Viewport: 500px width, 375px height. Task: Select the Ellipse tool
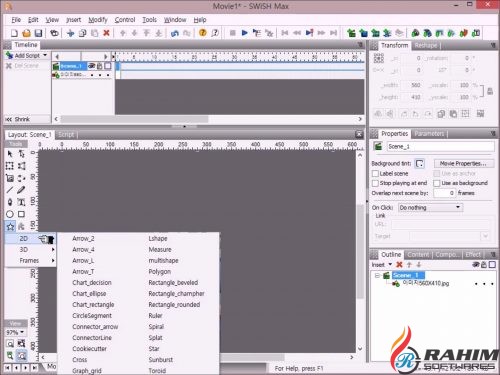pos(10,214)
